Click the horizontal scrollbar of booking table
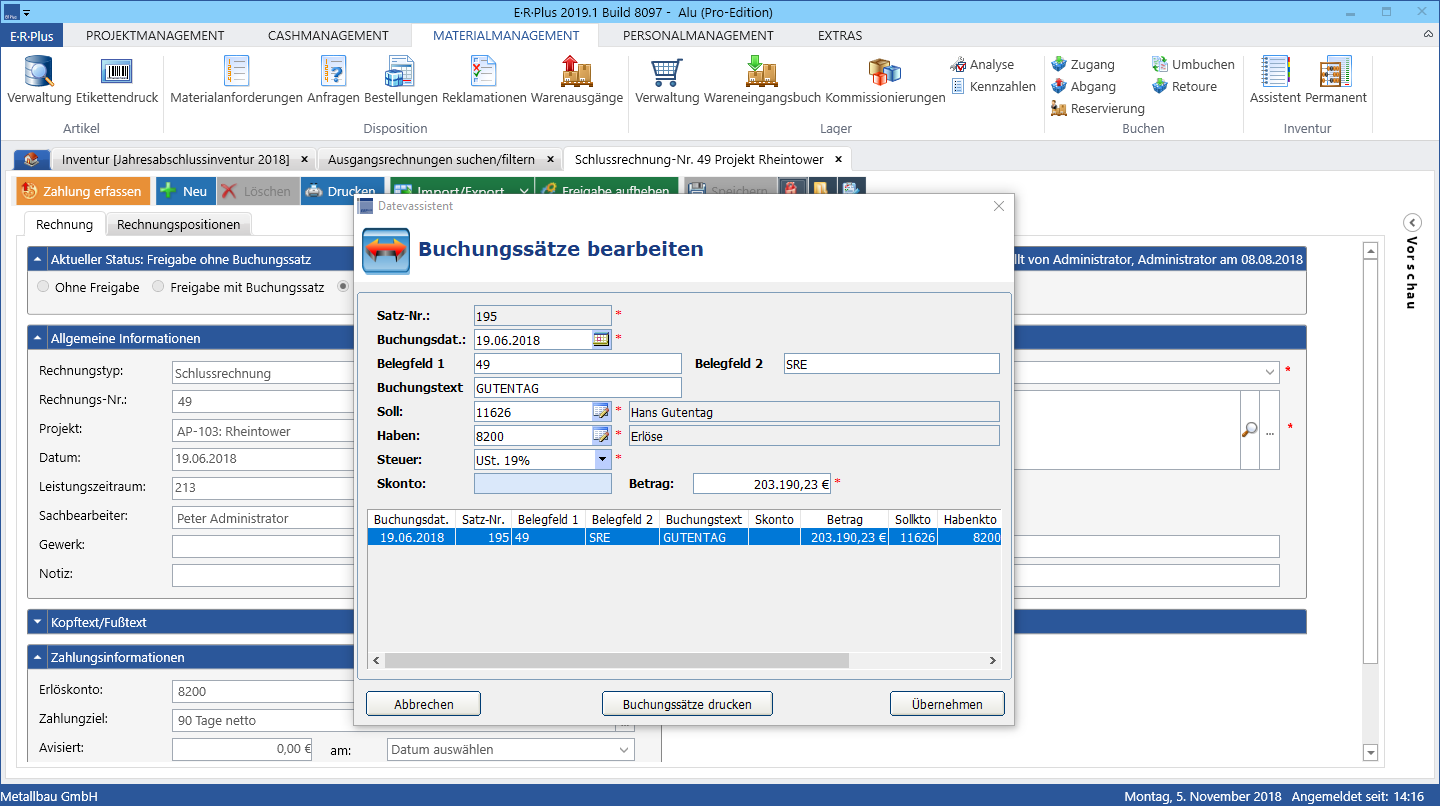The height and width of the screenshot is (806, 1440). pos(616,661)
